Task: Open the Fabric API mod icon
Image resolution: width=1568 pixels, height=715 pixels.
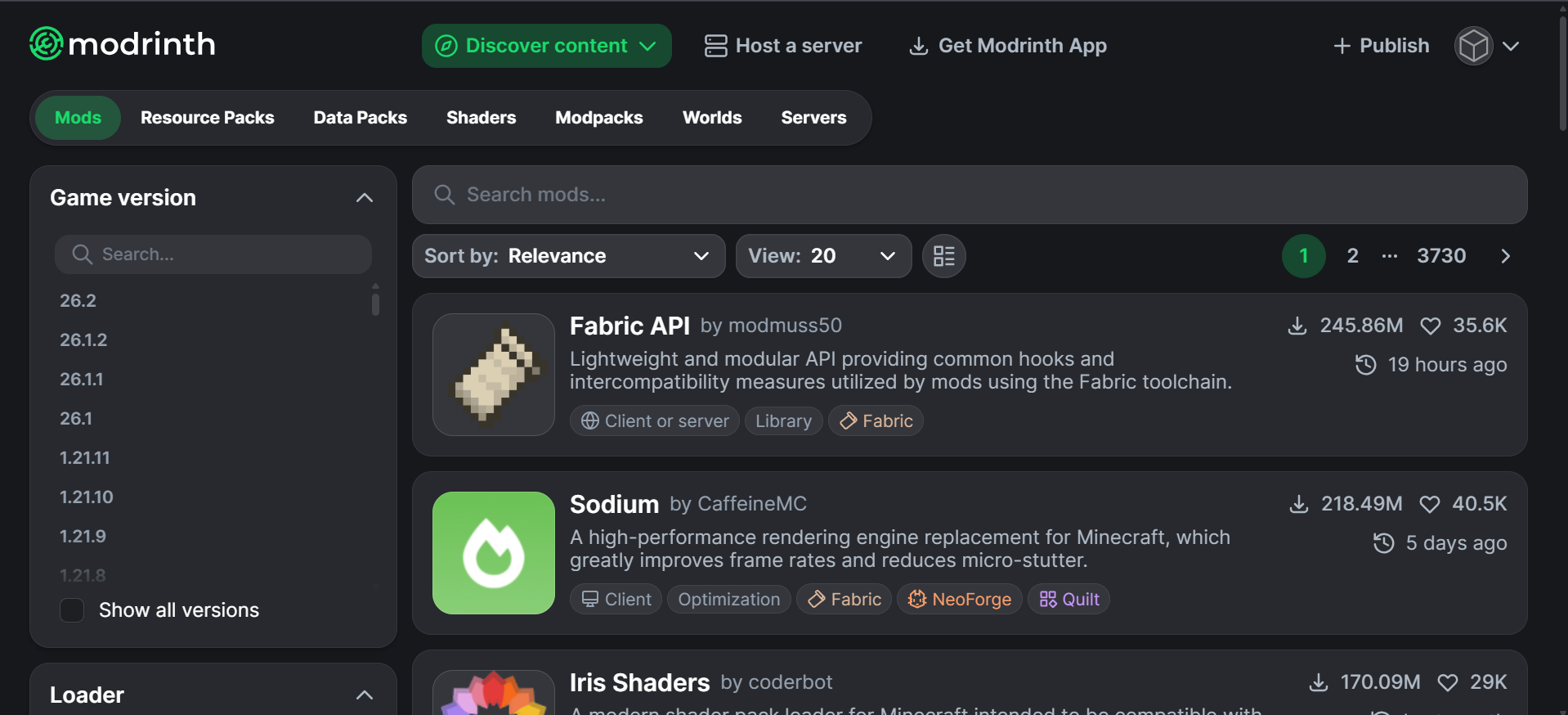Action: (494, 375)
